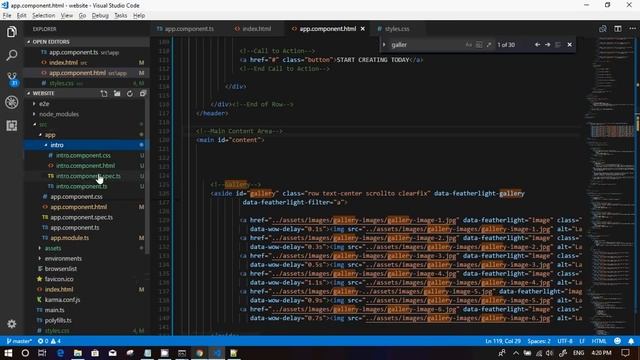
Task: Open the Help menu
Action: pyautogui.click(x=139, y=16)
